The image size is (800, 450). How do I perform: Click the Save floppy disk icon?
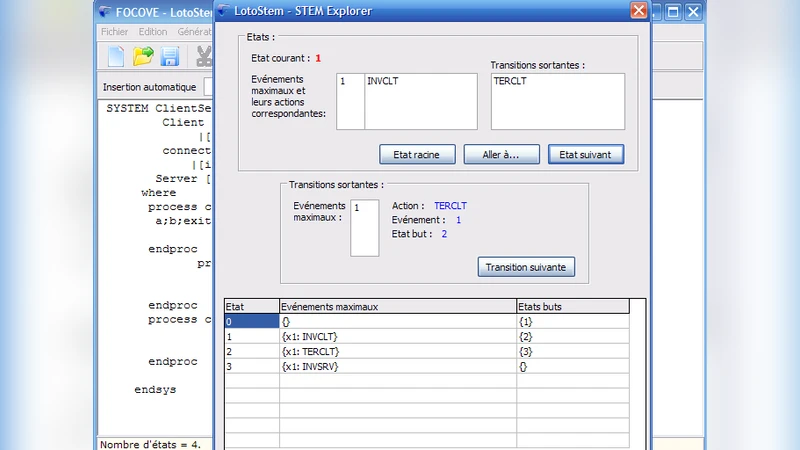pos(170,56)
